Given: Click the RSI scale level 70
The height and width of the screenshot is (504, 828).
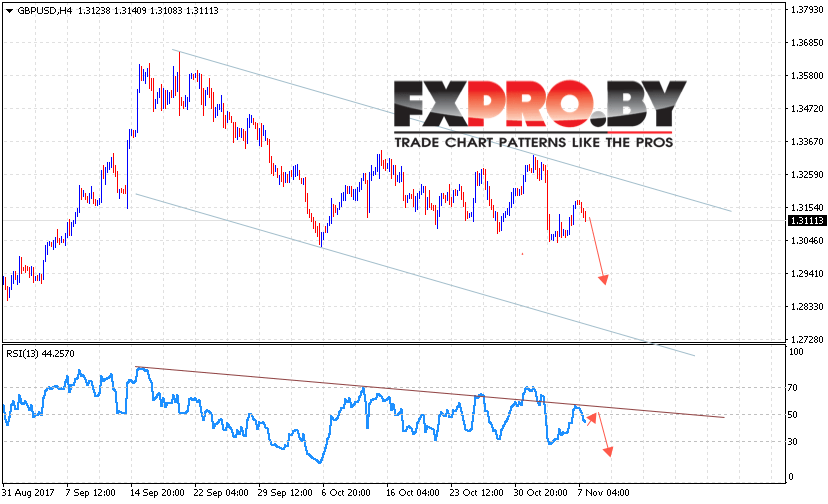Looking at the screenshot, I should (x=792, y=388).
